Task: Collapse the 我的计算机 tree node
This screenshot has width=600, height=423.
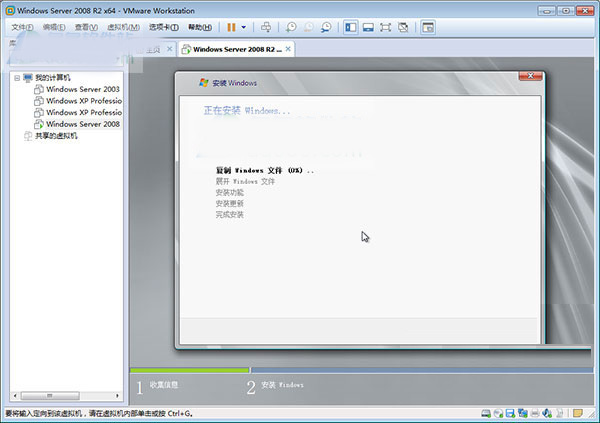Action: [16, 77]
